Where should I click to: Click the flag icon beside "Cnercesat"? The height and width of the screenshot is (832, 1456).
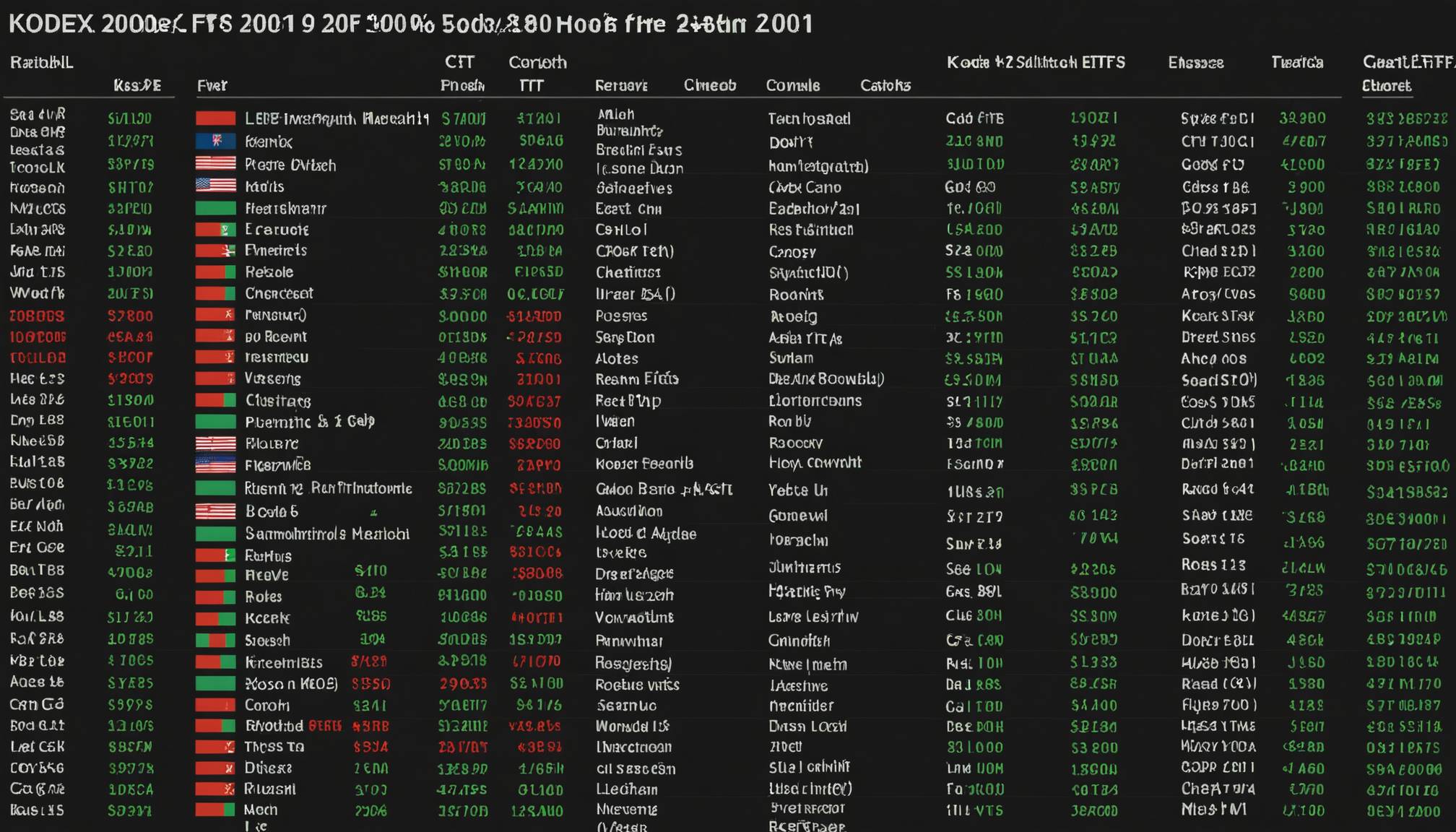point(215,293)
